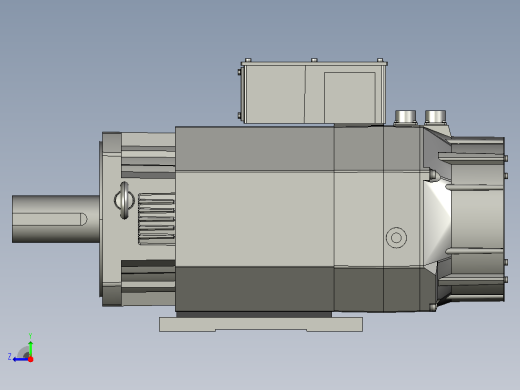Select the right round connector on top
520x390 pixels.
point(435,117)
